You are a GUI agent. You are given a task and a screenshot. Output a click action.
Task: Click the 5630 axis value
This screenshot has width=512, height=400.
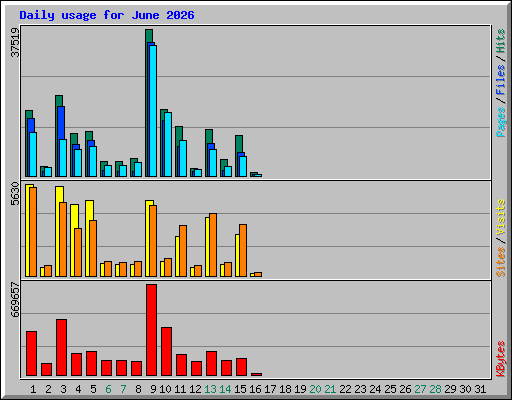pyautogui.click(x=15, y=194)
